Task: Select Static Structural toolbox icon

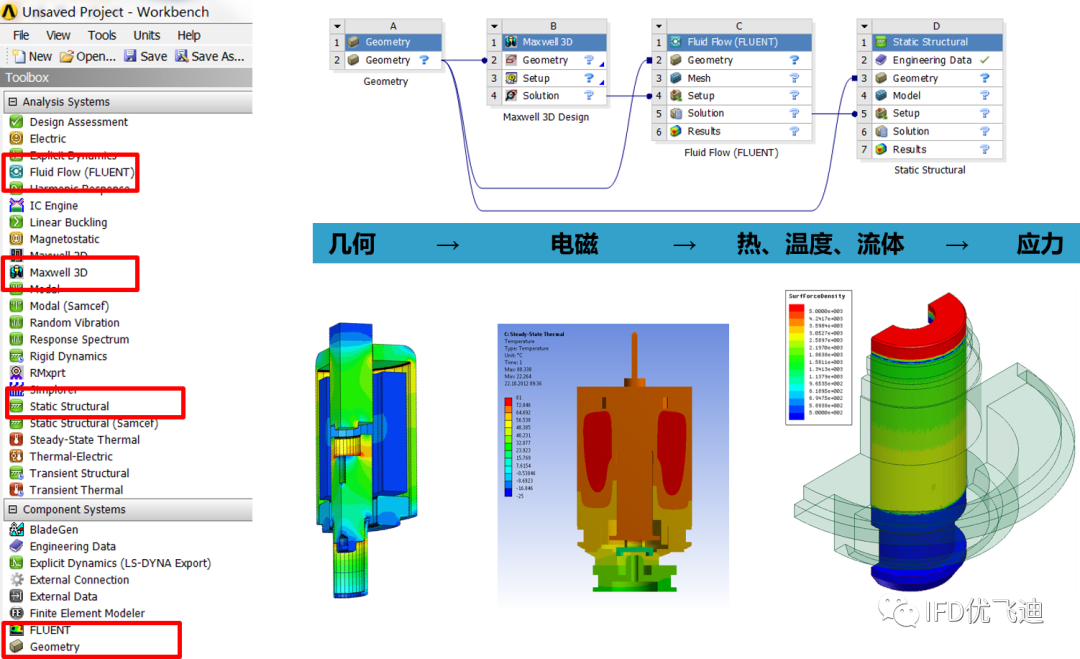Action: 17,406
